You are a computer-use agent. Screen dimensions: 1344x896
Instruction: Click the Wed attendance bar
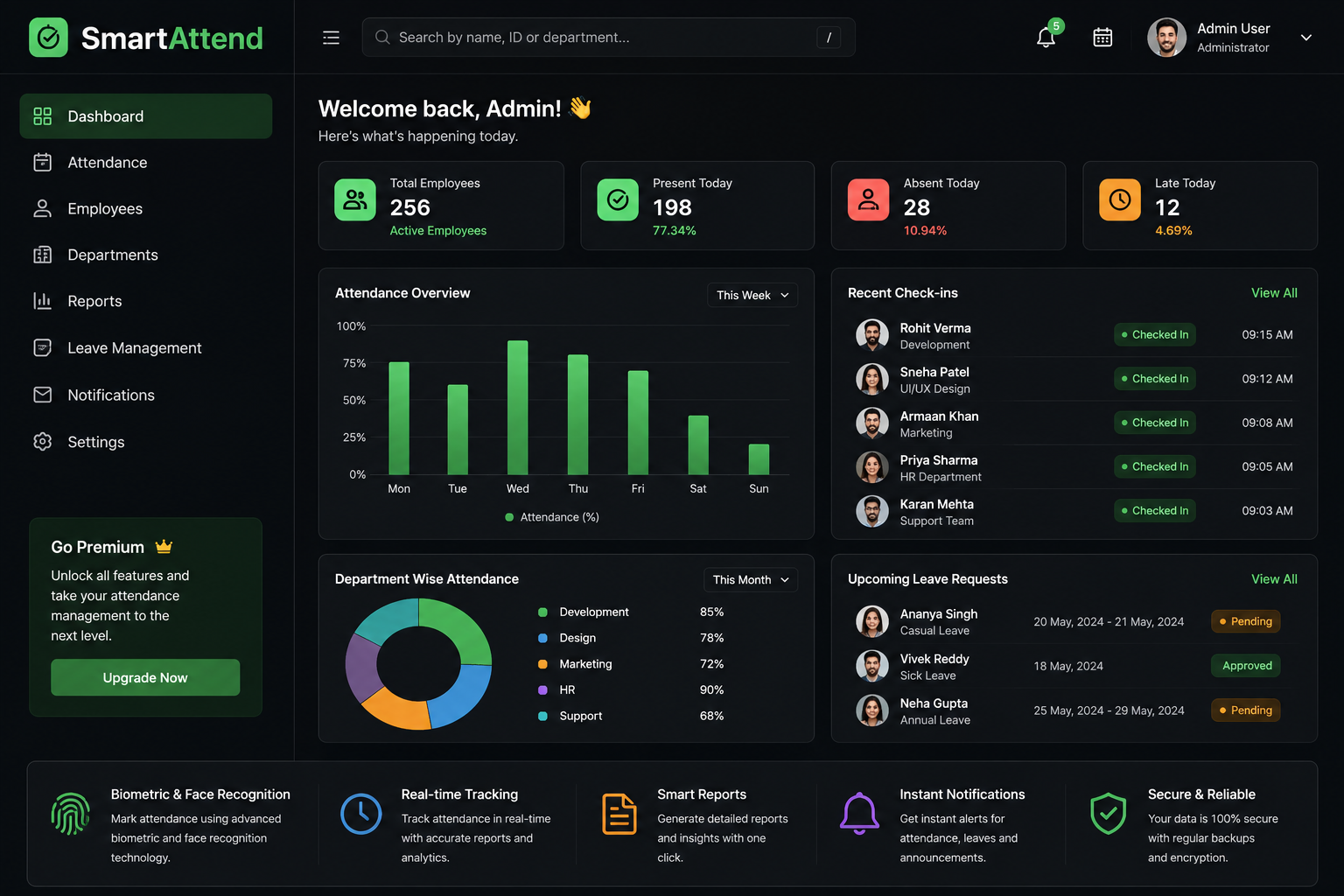click(x=518, y=408)
